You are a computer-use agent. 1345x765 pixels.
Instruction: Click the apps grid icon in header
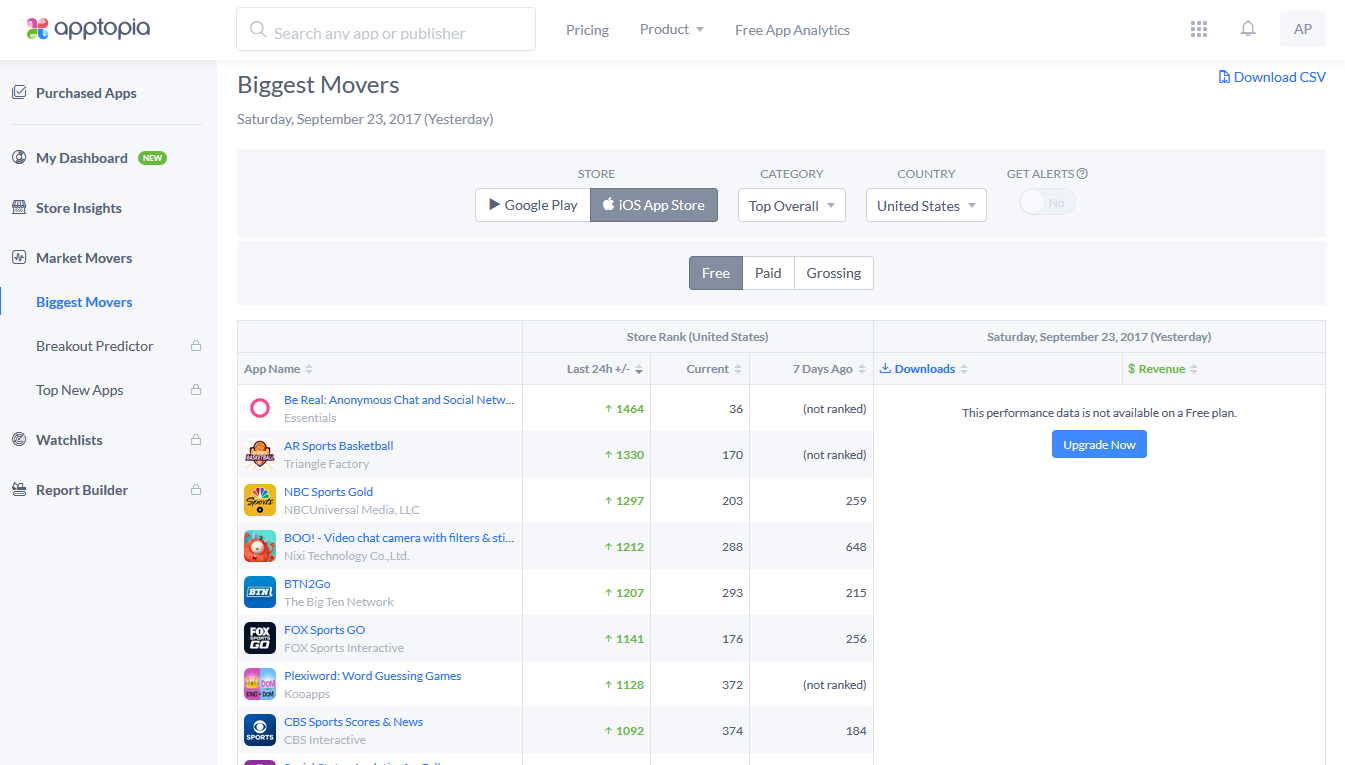(x=1199, y=29)
